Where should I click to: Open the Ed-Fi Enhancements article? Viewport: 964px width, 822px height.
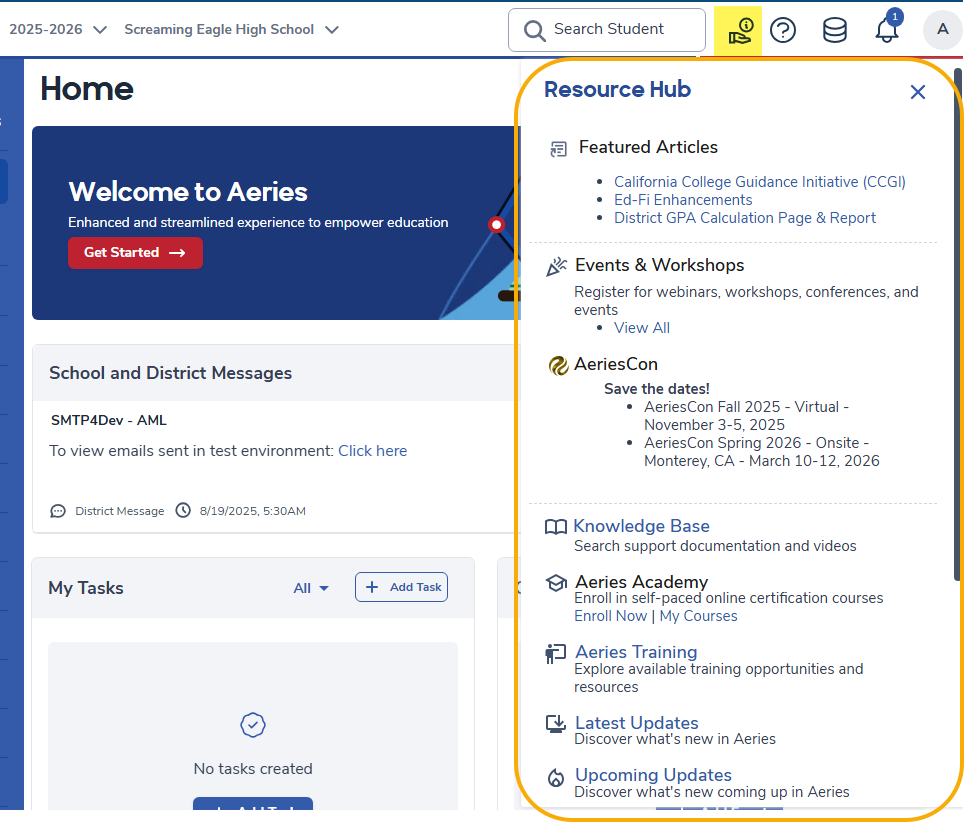(683, 200)
